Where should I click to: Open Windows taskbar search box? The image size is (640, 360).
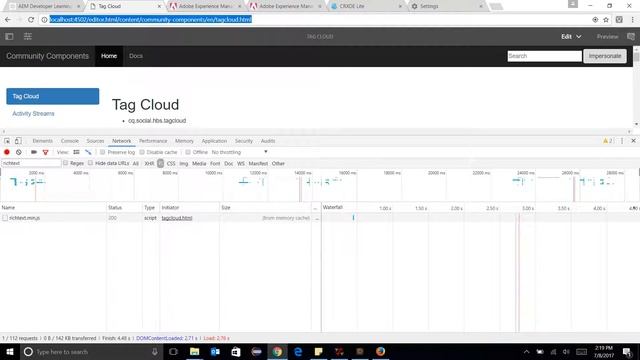[91, 351]
